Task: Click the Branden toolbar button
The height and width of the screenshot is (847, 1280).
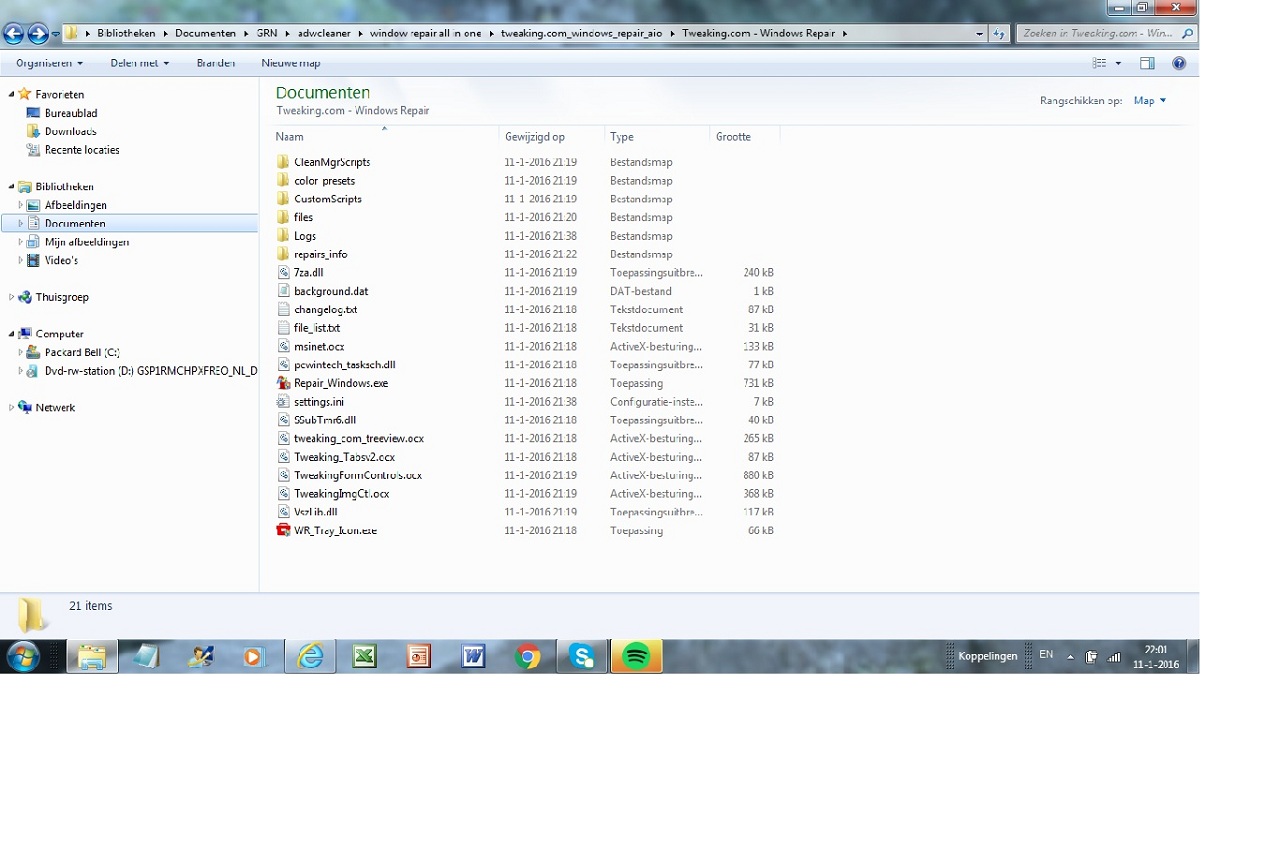Action: pos(216,63)
